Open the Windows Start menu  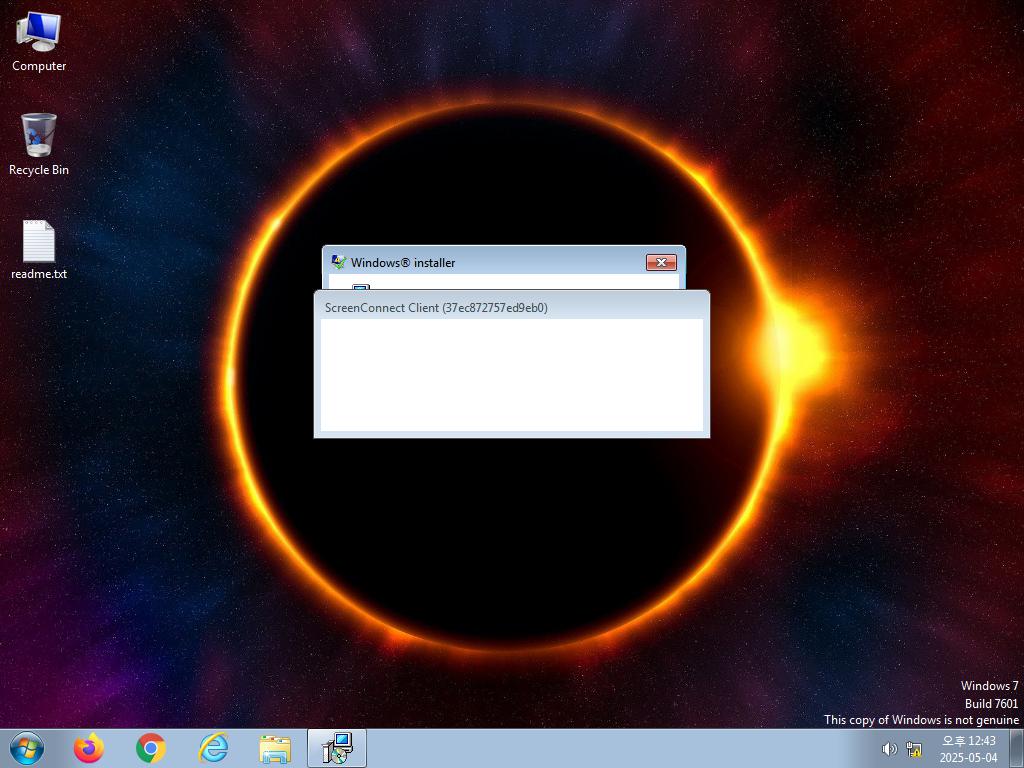(x=27, y=748)
